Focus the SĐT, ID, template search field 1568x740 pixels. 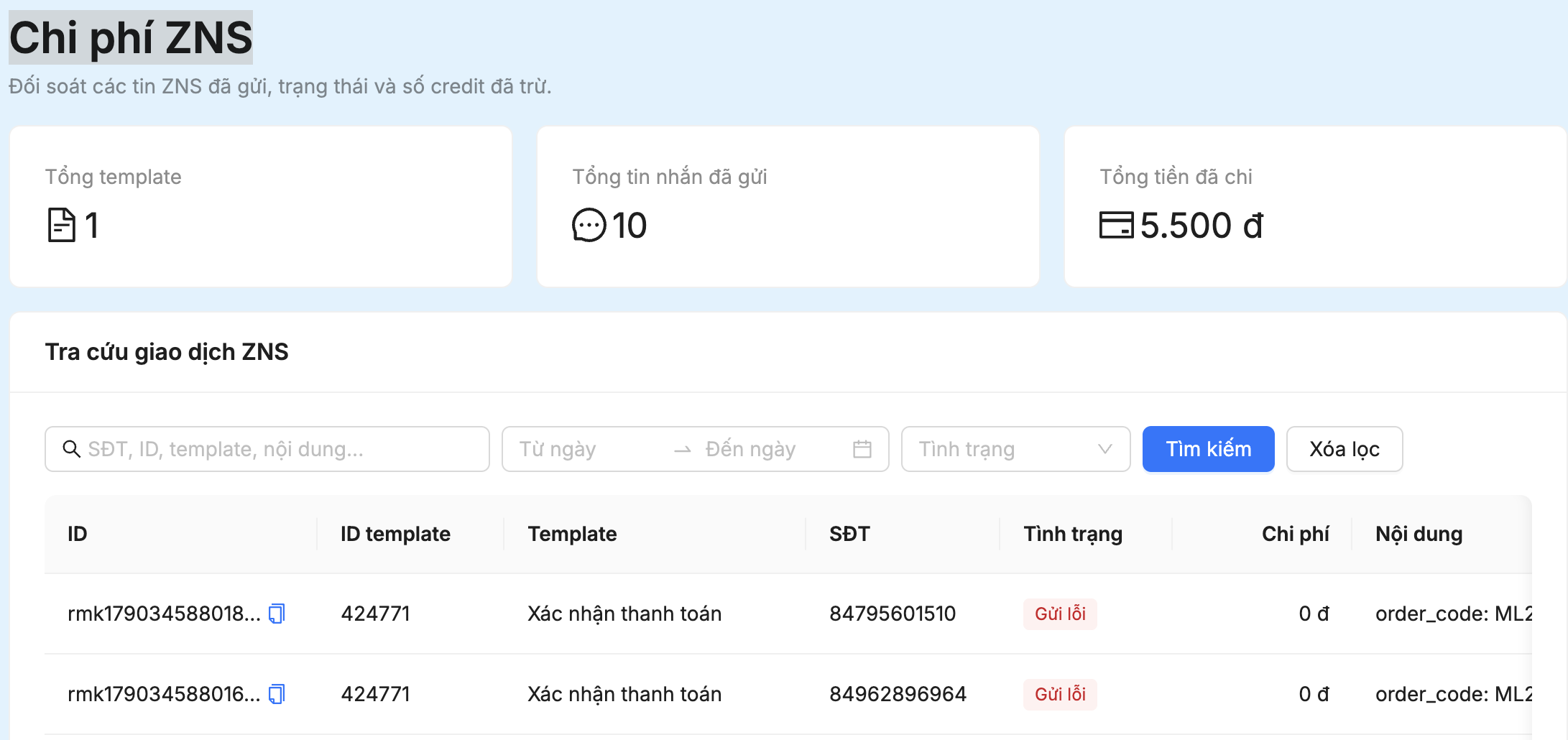267,449
